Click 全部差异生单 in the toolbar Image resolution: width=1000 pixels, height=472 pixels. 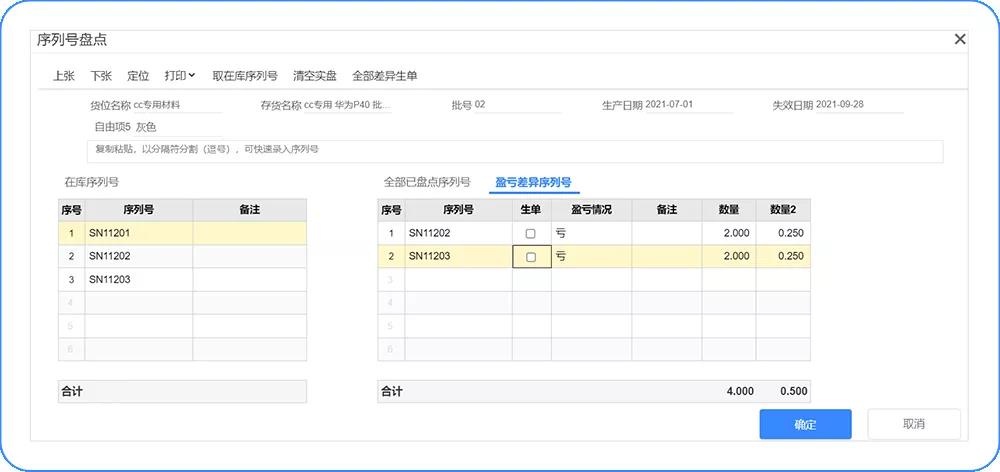tap(385, 76)
